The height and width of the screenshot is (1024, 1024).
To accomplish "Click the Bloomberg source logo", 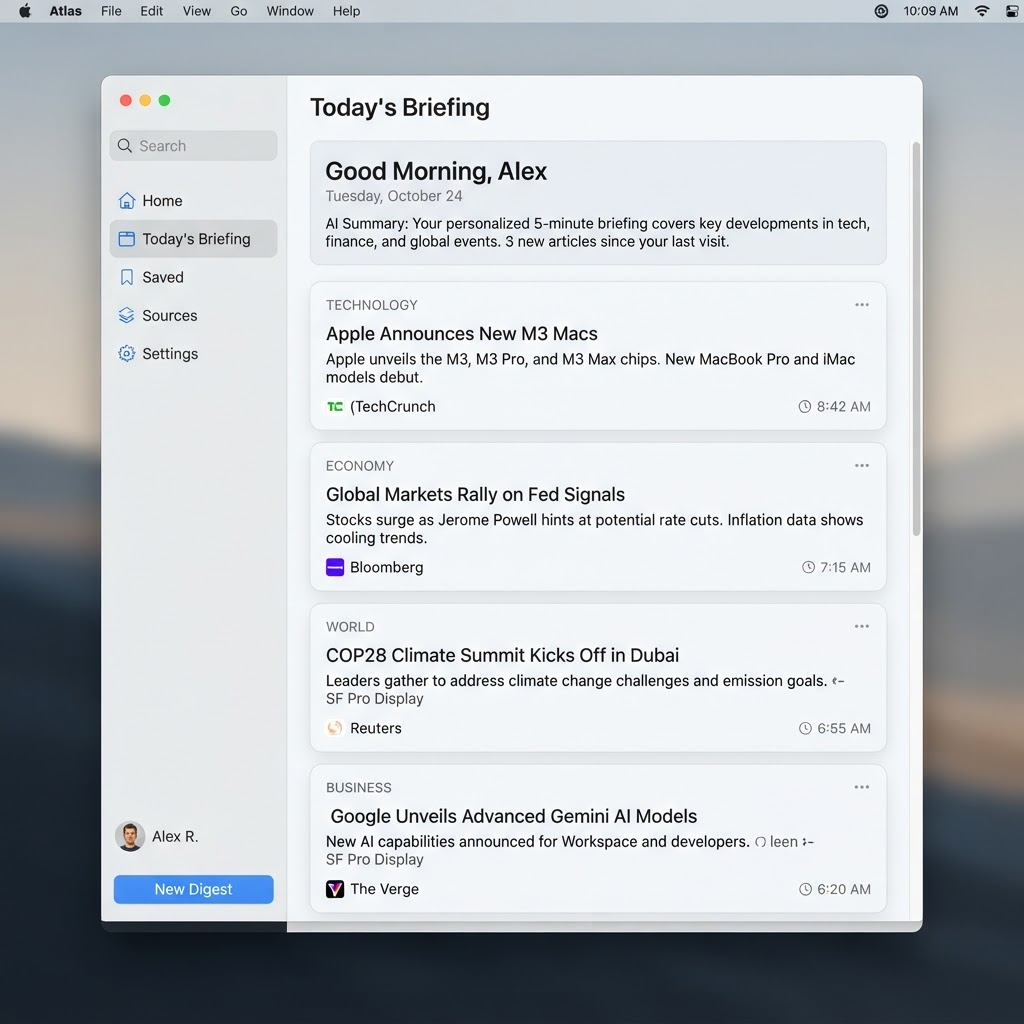I will click(335, 567).
